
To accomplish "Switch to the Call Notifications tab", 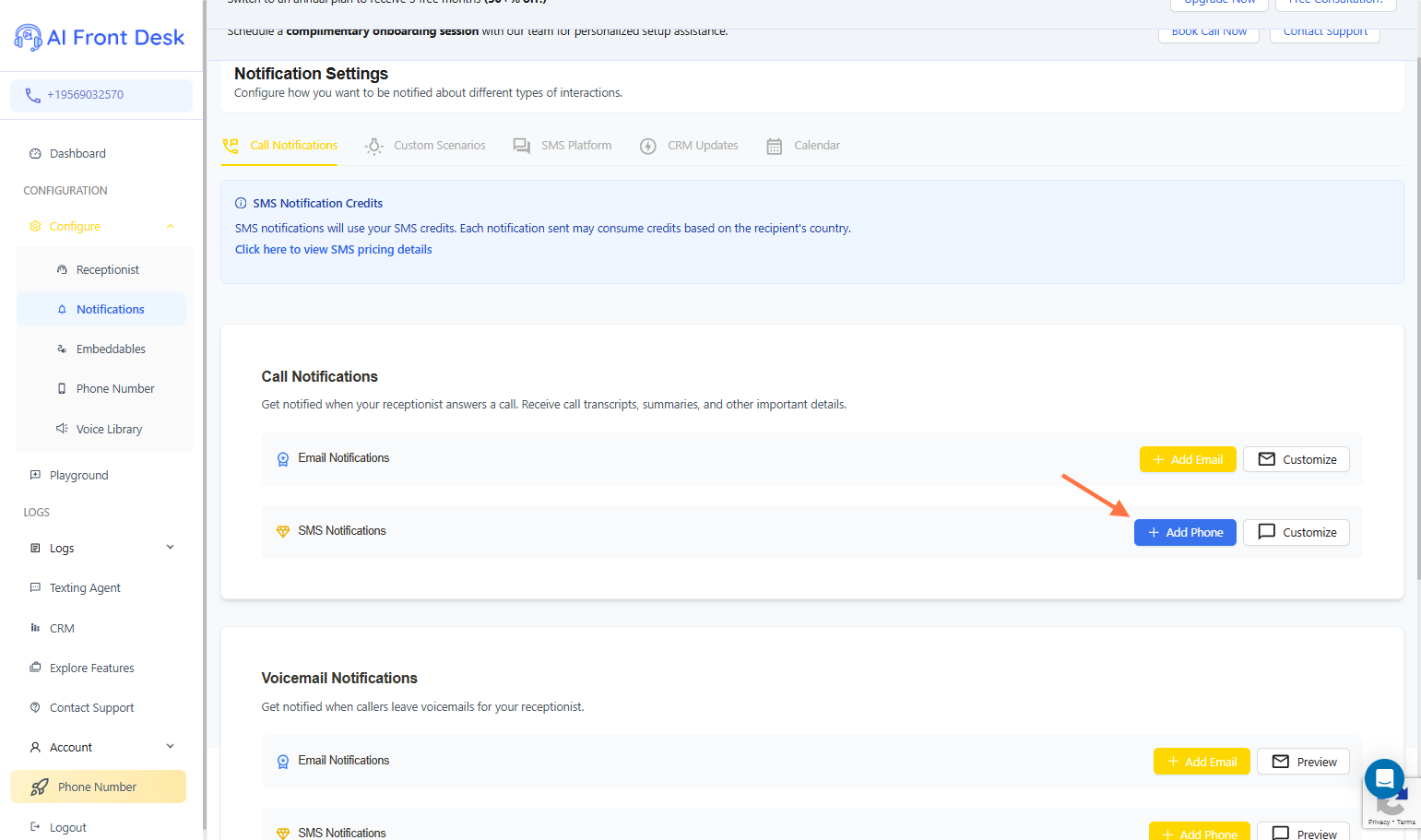I will pyautogui.click(x=280, y=146).
